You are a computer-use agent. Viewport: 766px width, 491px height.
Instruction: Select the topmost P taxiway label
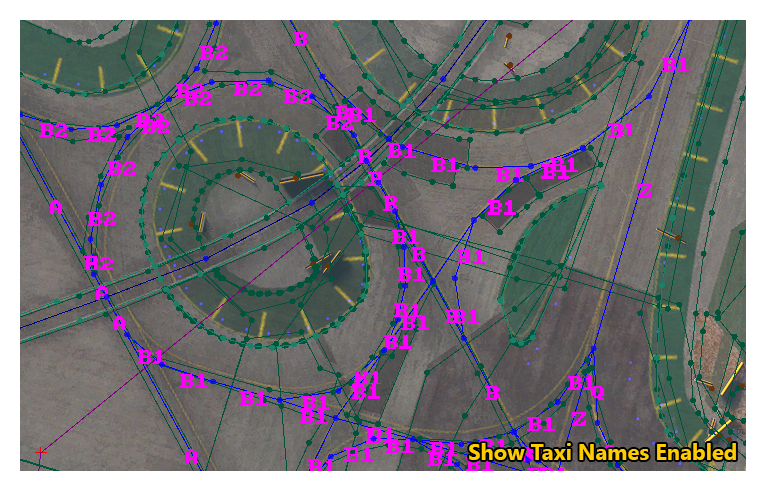tap(365, 157)
